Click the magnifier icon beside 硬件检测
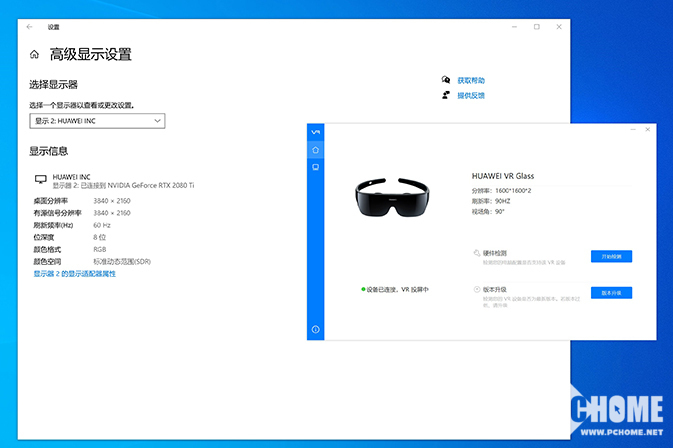Screen dimensions: 673x448 (476, 253)
